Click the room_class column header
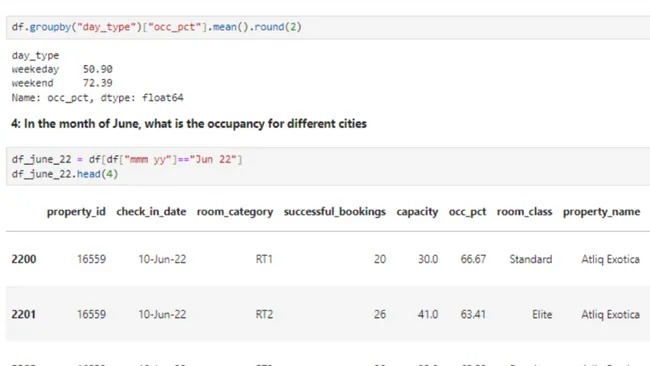 click(x=524, y=212)
